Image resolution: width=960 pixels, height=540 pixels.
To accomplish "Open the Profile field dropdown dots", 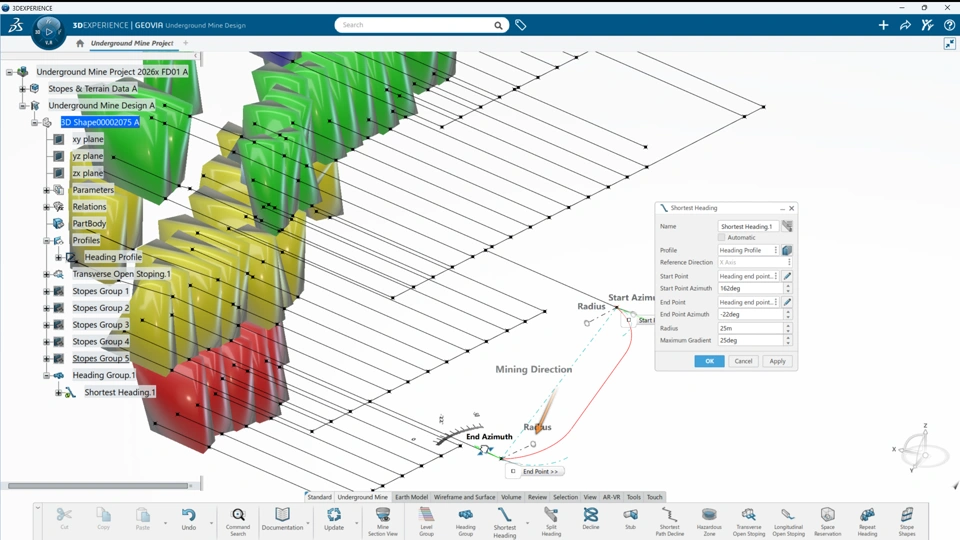I will tap(776, 250).
